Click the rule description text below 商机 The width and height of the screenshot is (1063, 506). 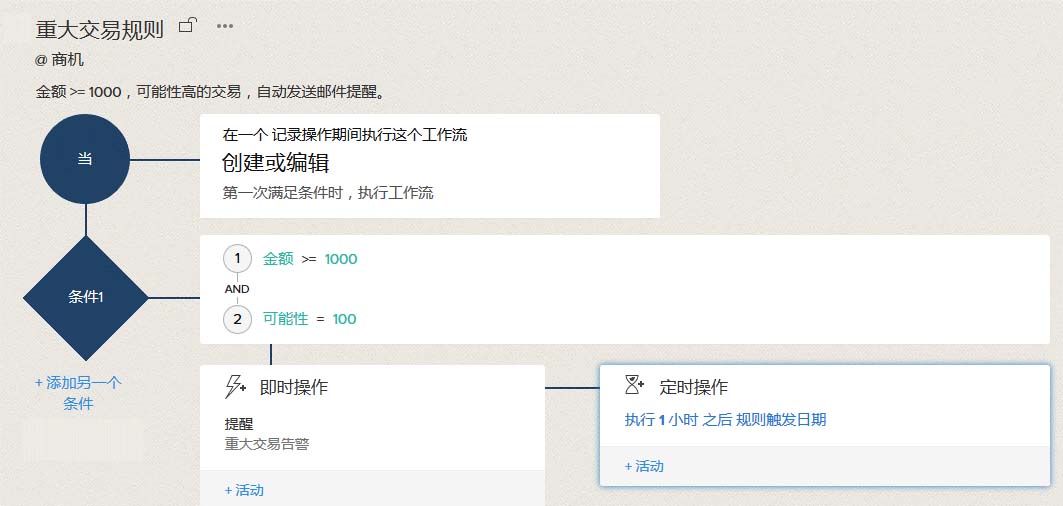pos(210,92)
